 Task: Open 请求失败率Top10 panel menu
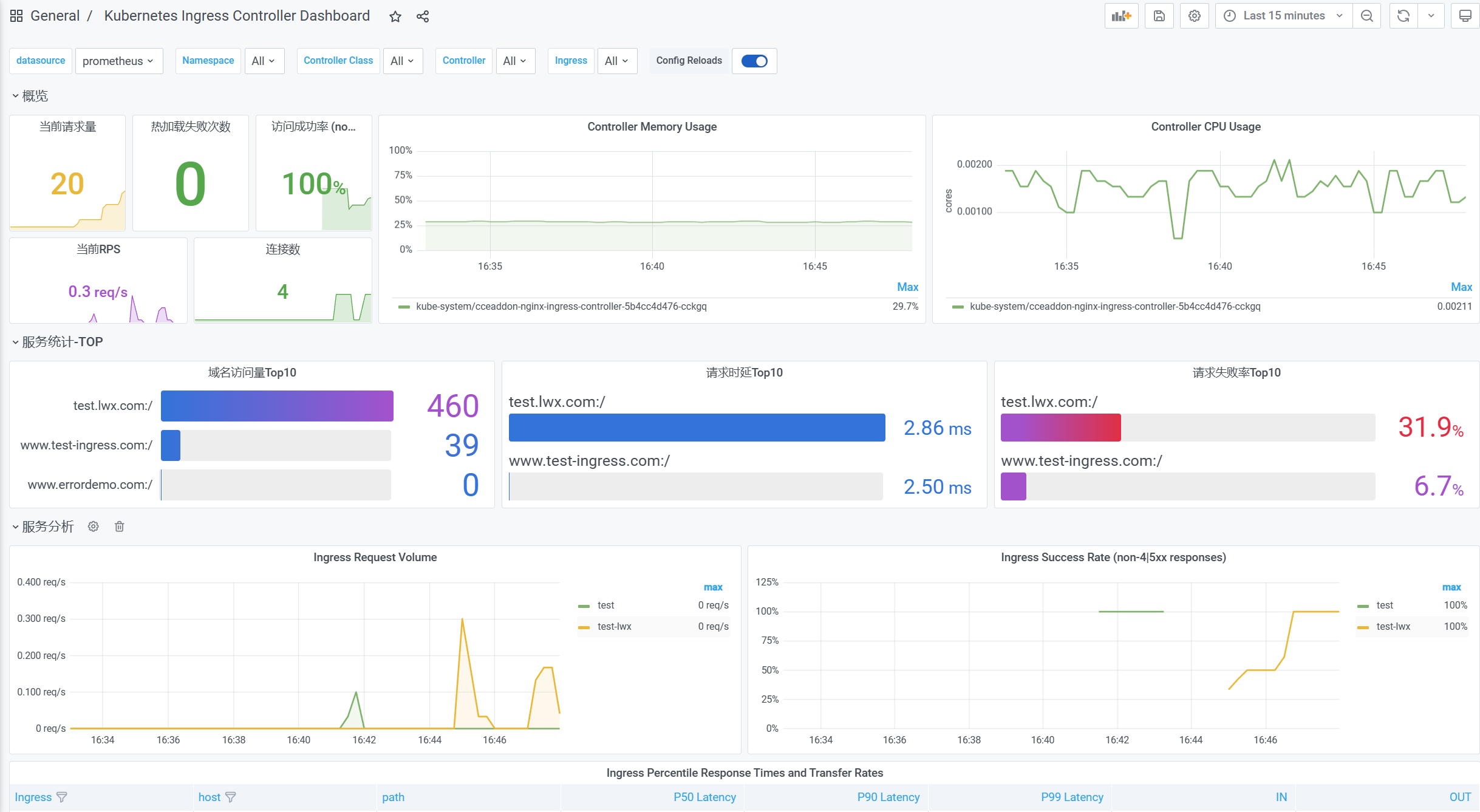1236,372
